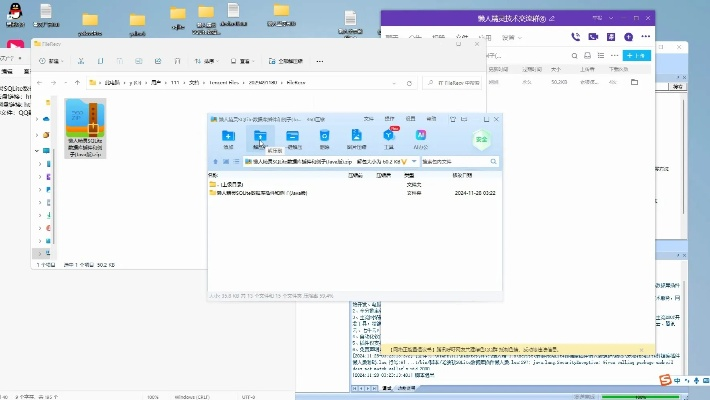The height and width of the screenshot is (400, 710).
Task: Switch archive view to list mode
Action: pos(236,161)
